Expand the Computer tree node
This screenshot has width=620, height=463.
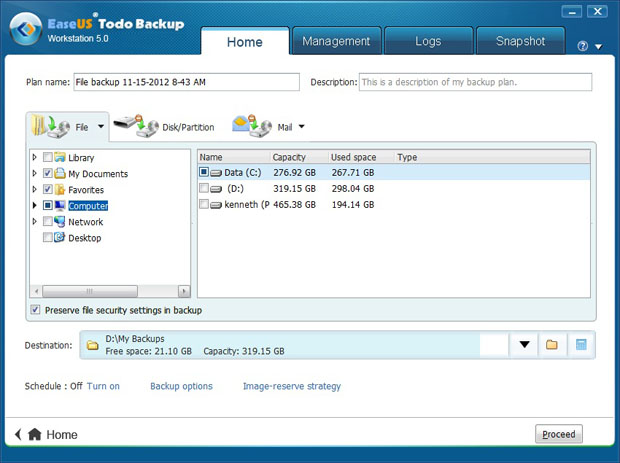point(36,206)
